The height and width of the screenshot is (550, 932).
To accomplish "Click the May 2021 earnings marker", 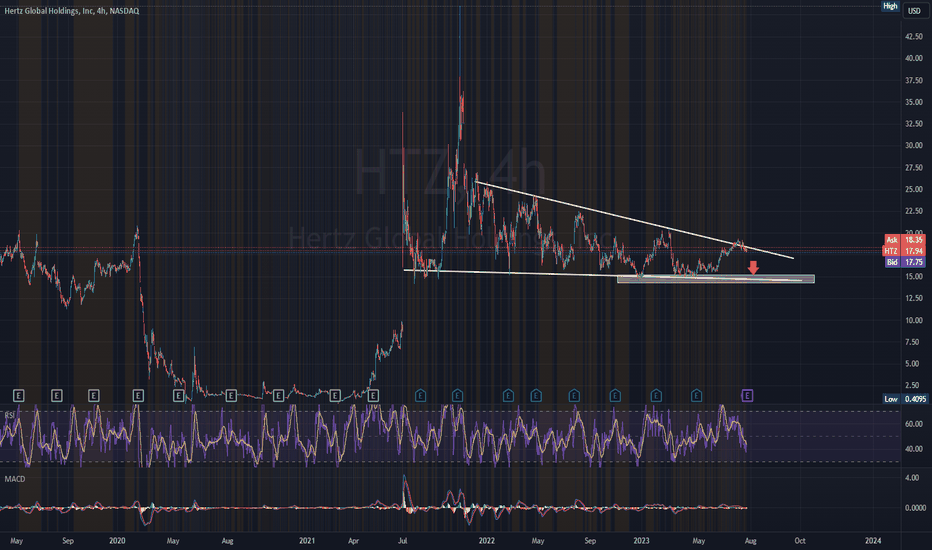I will coord(373,395).
